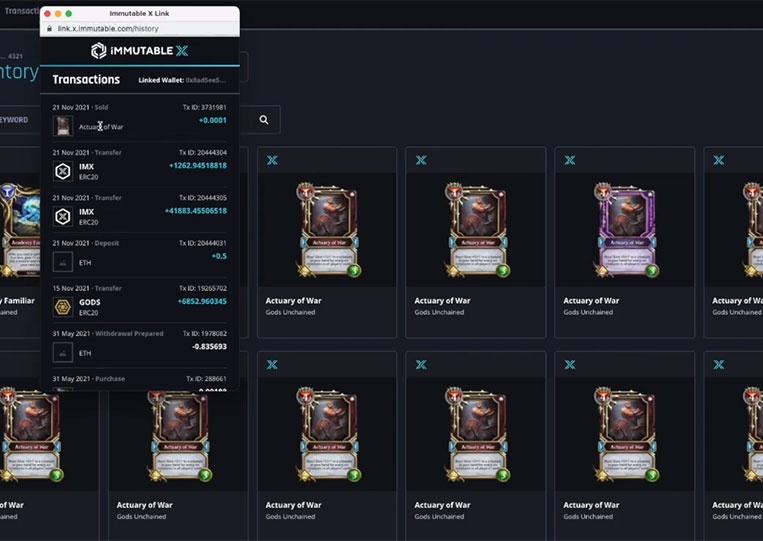Open the Academy Familiar card image
The image size is (763, 541).
19,230
